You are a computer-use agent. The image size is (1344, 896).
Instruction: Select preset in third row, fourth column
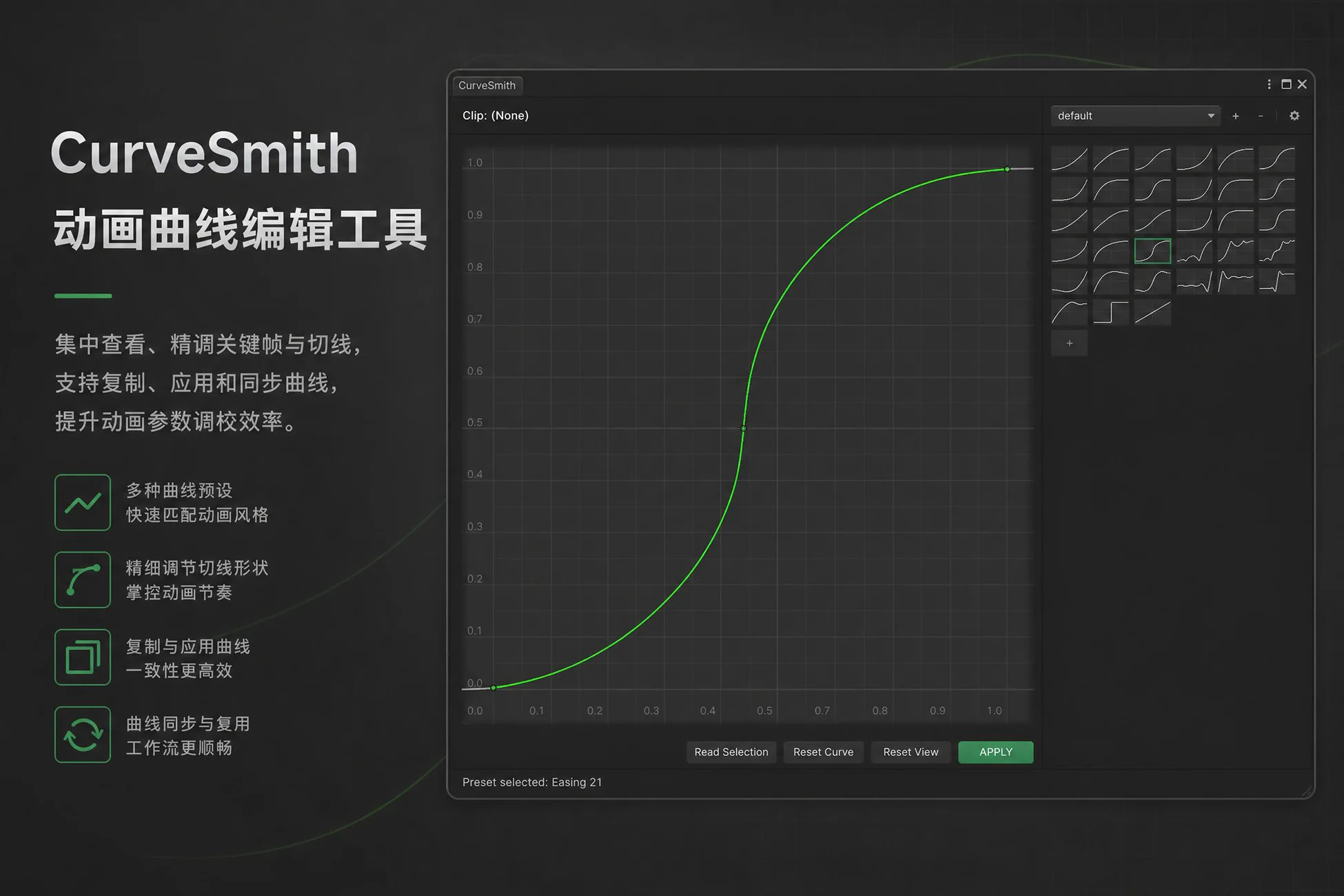click(1194, 221)
